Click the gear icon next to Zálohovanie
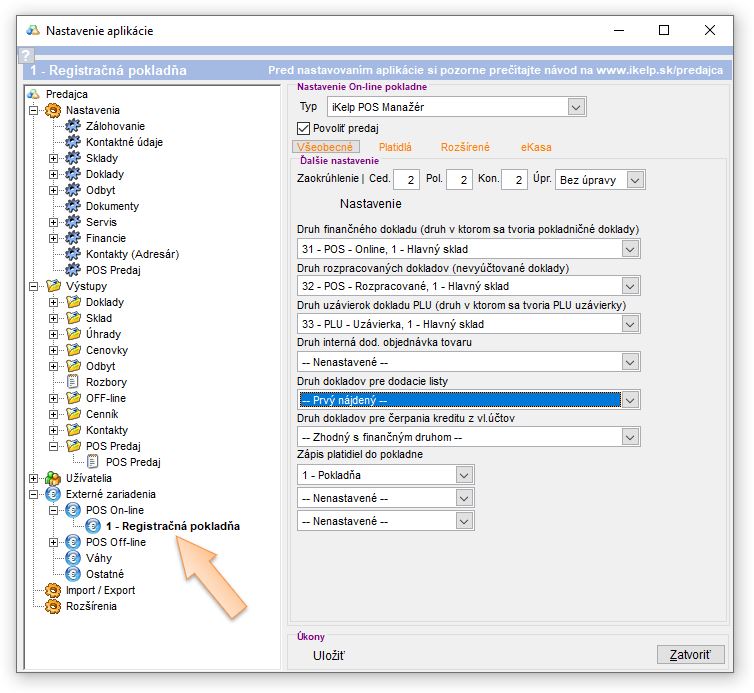This screenshot has height=693, width=754. point(72,126)
